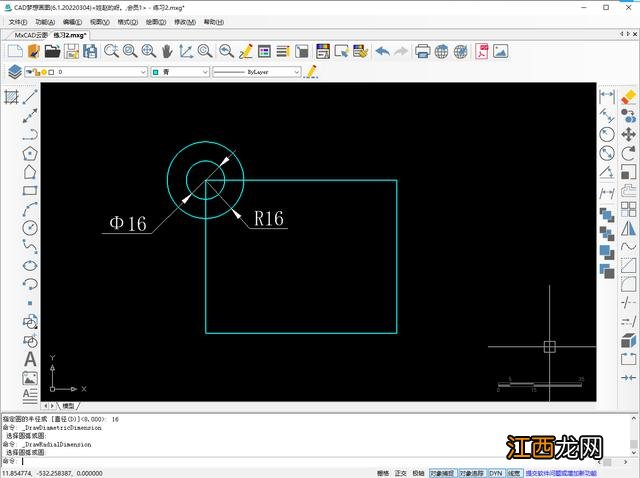
Task: Pick the Circle drawing tool
Action: point(30,228)
